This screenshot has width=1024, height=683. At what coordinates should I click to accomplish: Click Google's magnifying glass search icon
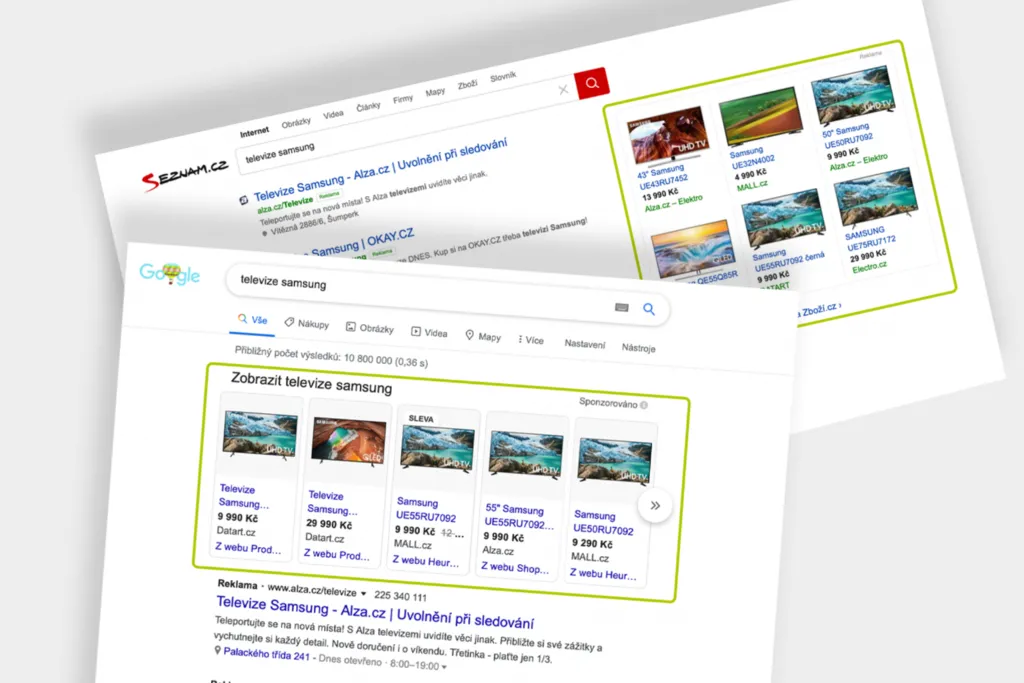tap(649, 309)
